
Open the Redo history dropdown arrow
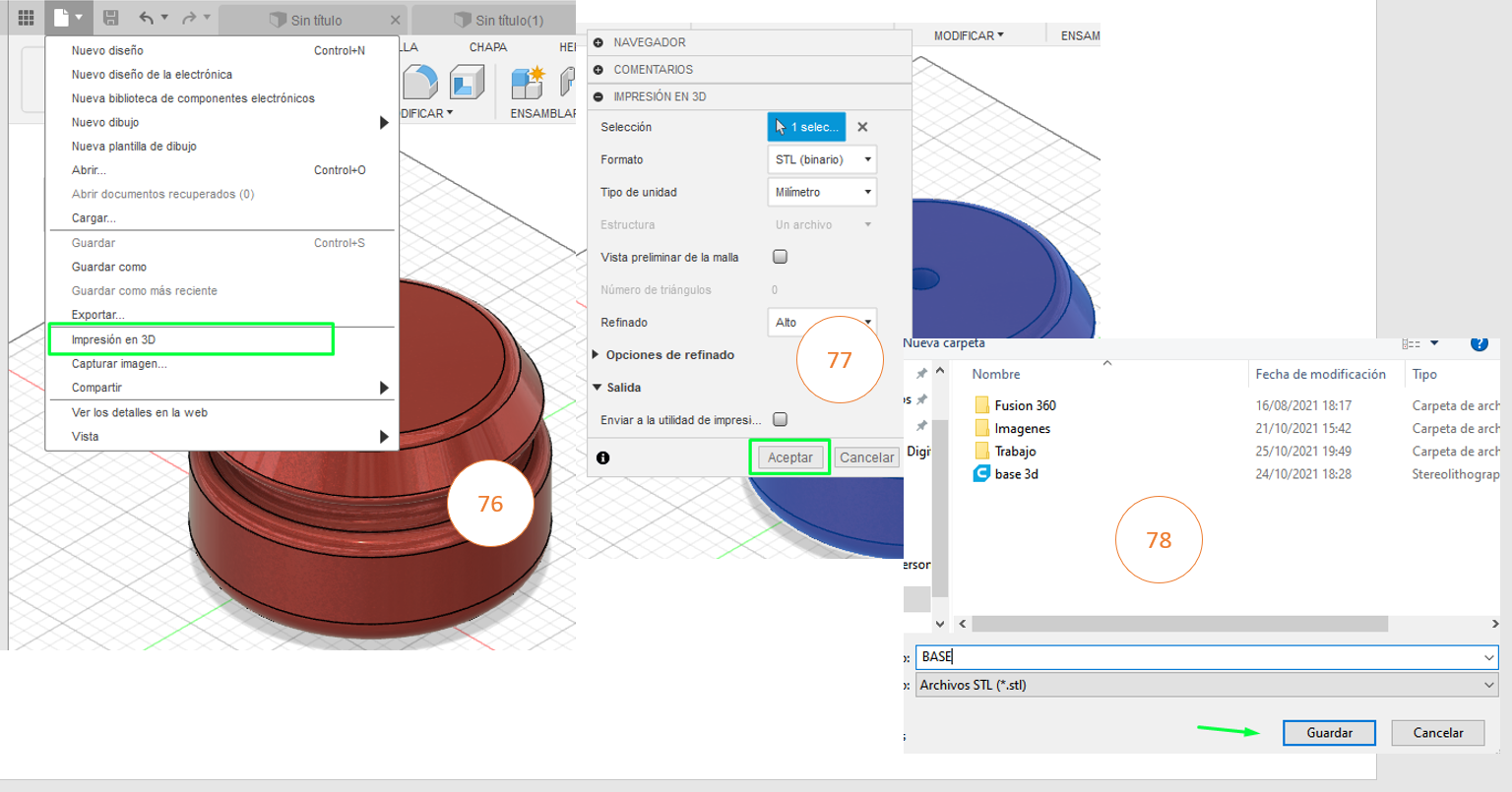click(x=207, y=17)
